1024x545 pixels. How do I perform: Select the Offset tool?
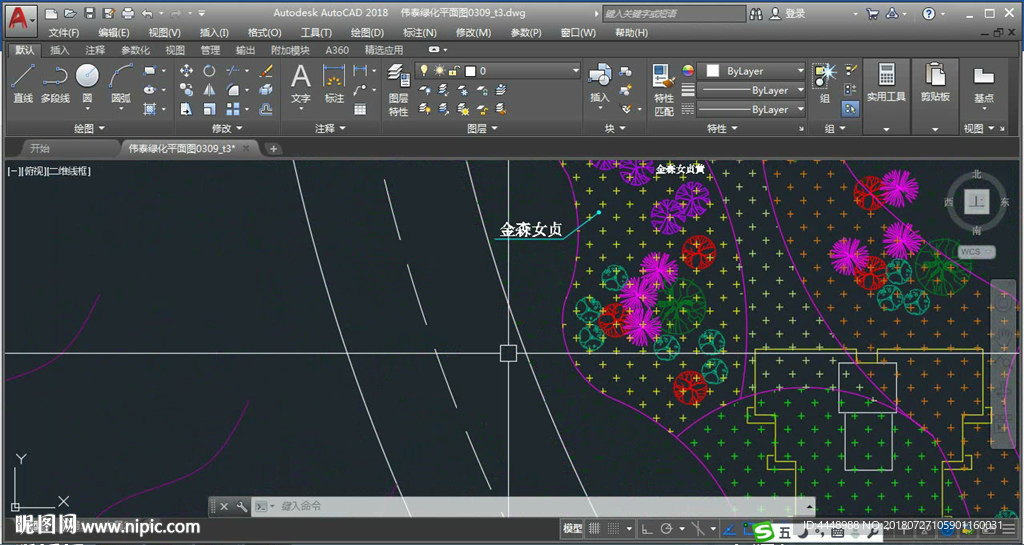266,108
